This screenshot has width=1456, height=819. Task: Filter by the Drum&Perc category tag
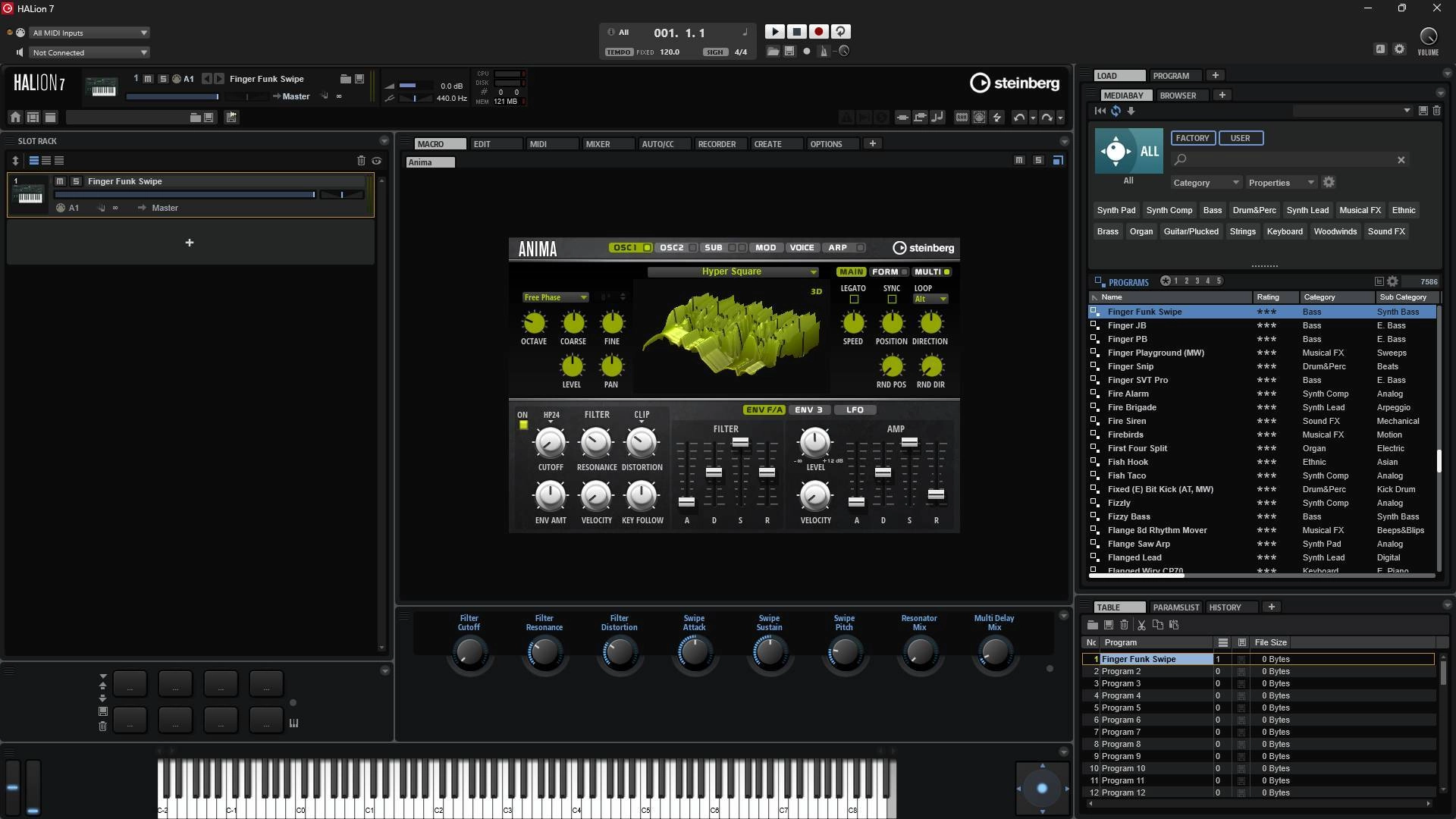coord(1254,210)
